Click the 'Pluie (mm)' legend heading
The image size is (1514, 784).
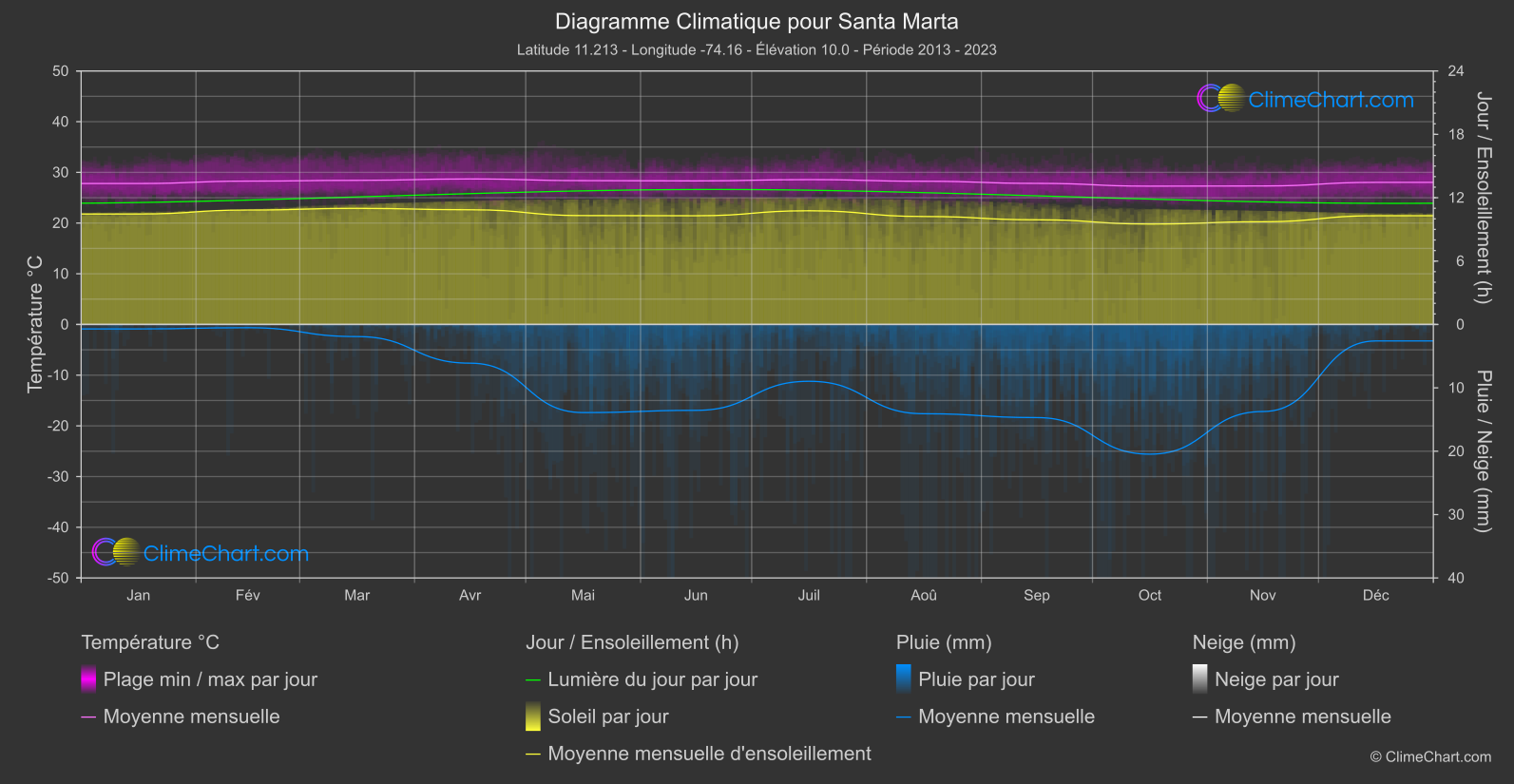944,642
